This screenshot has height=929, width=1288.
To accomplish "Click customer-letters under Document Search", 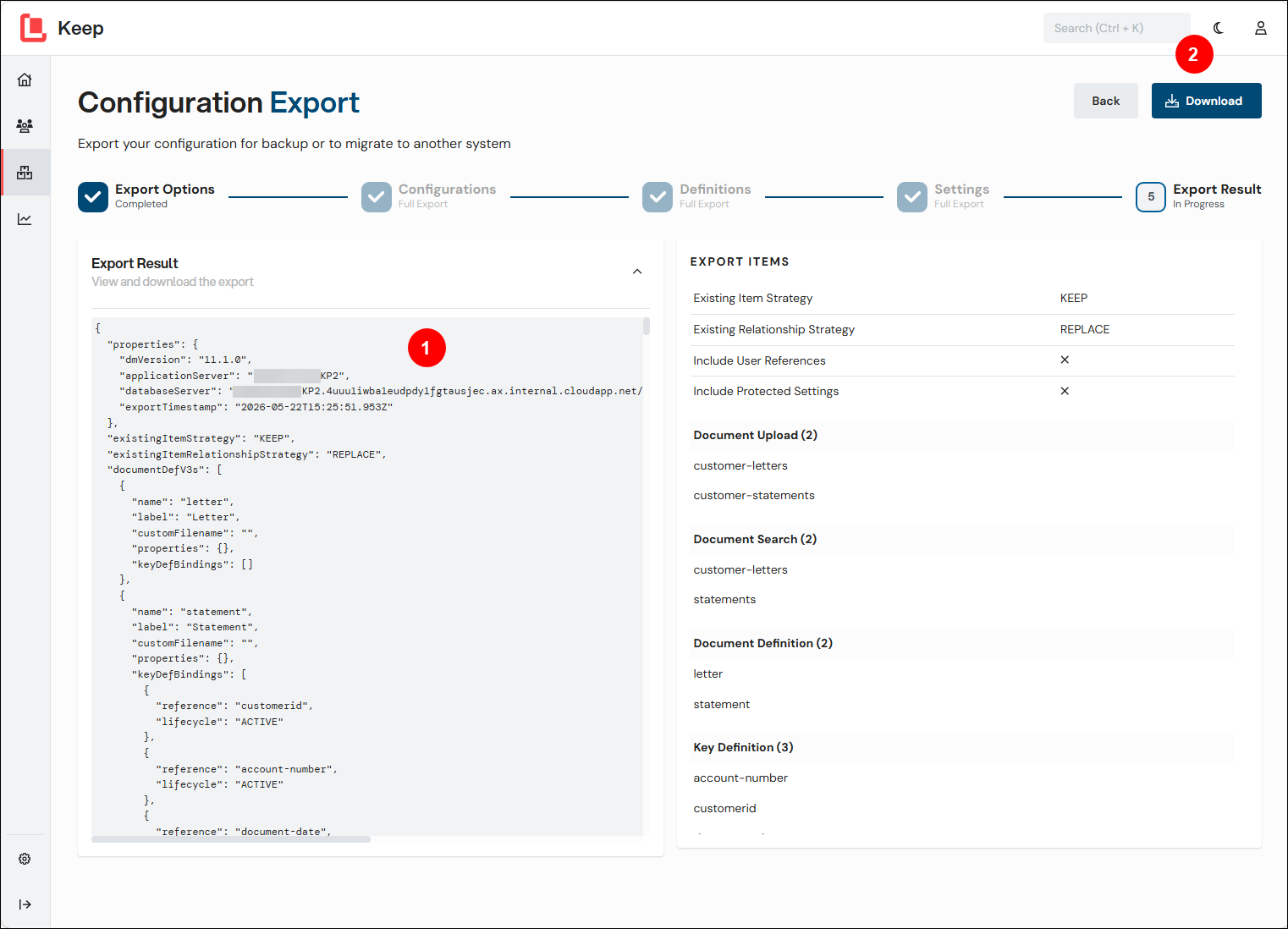I will [740, 570].
